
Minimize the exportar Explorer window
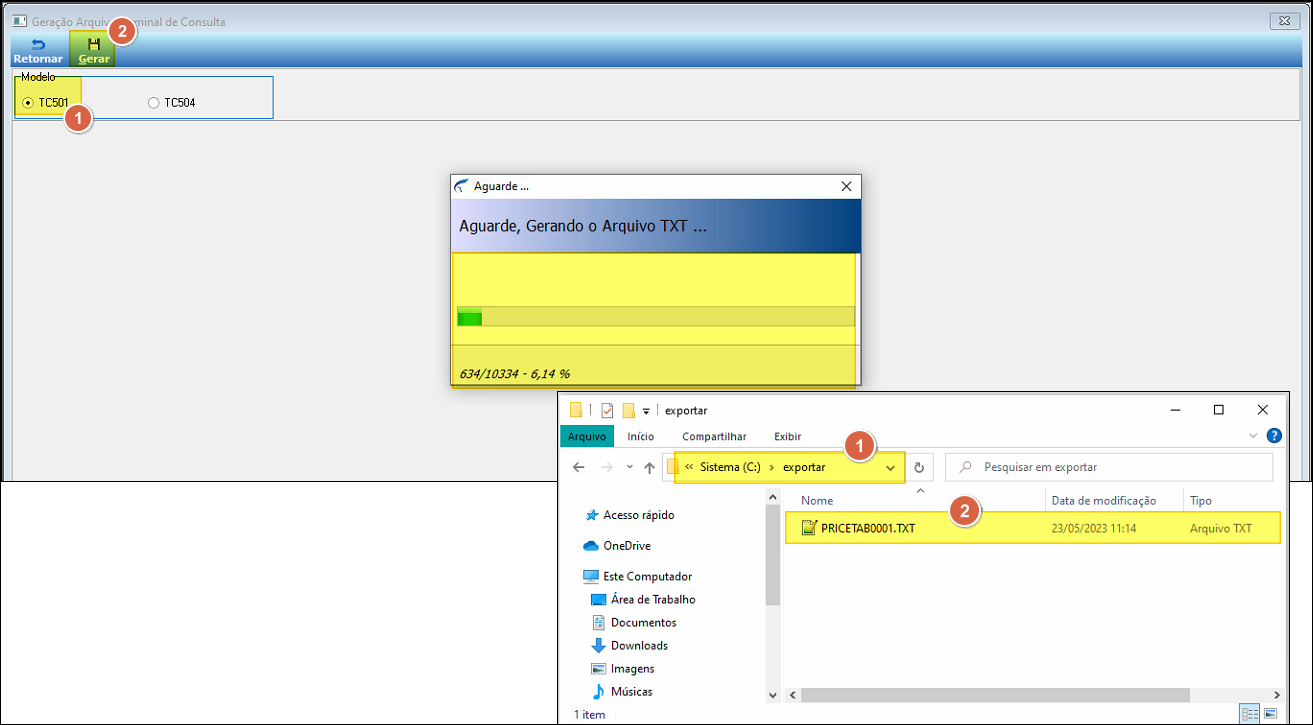point(1174,410)
